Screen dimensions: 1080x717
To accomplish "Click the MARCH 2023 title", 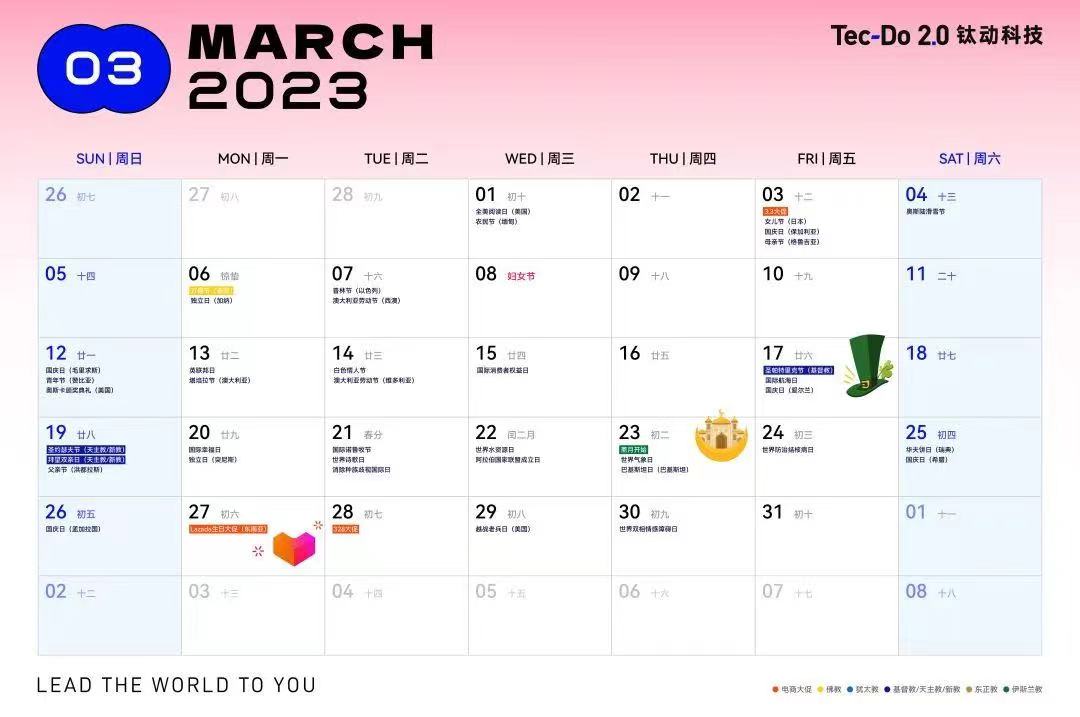I will [x=311, y=67].
